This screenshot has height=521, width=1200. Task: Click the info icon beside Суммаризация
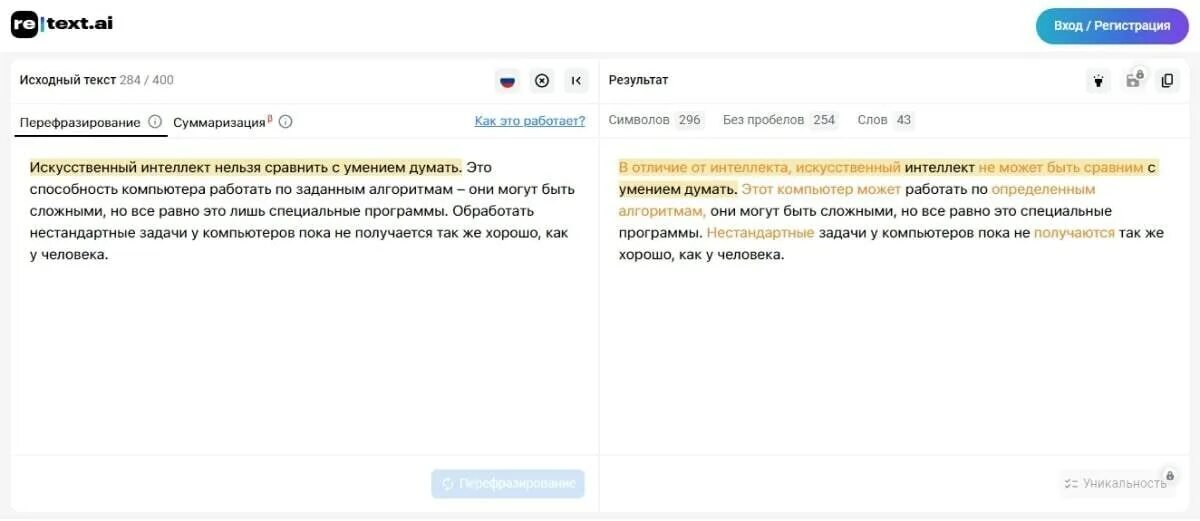(285, 122)
